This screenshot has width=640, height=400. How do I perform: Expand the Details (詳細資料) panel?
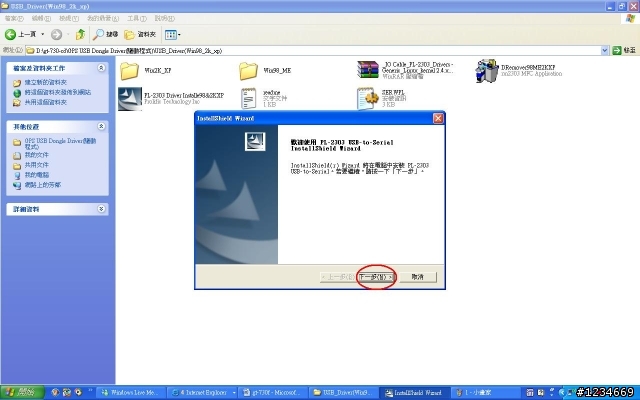[x=101, y=209]
